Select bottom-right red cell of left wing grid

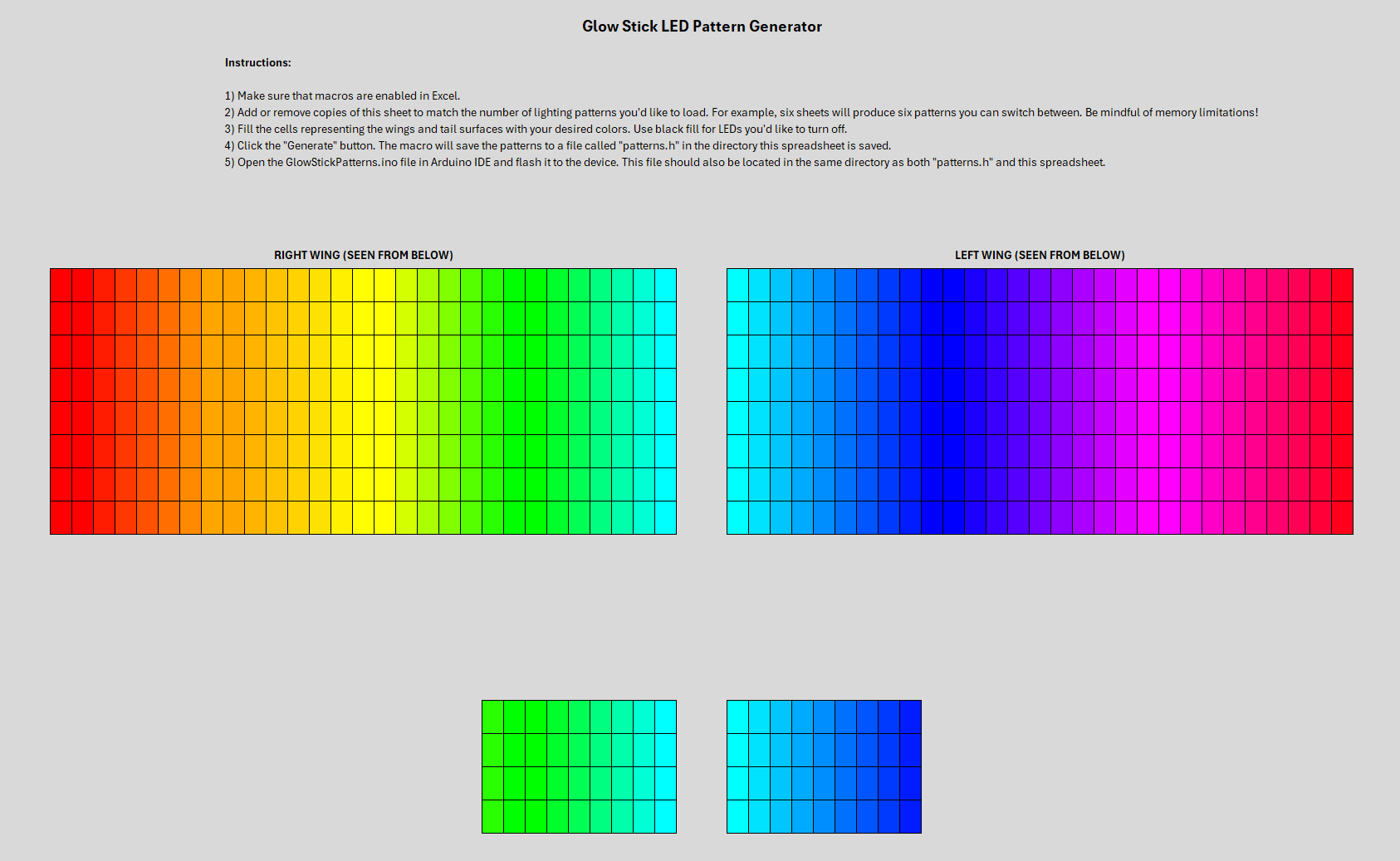tap(1343, 518)
